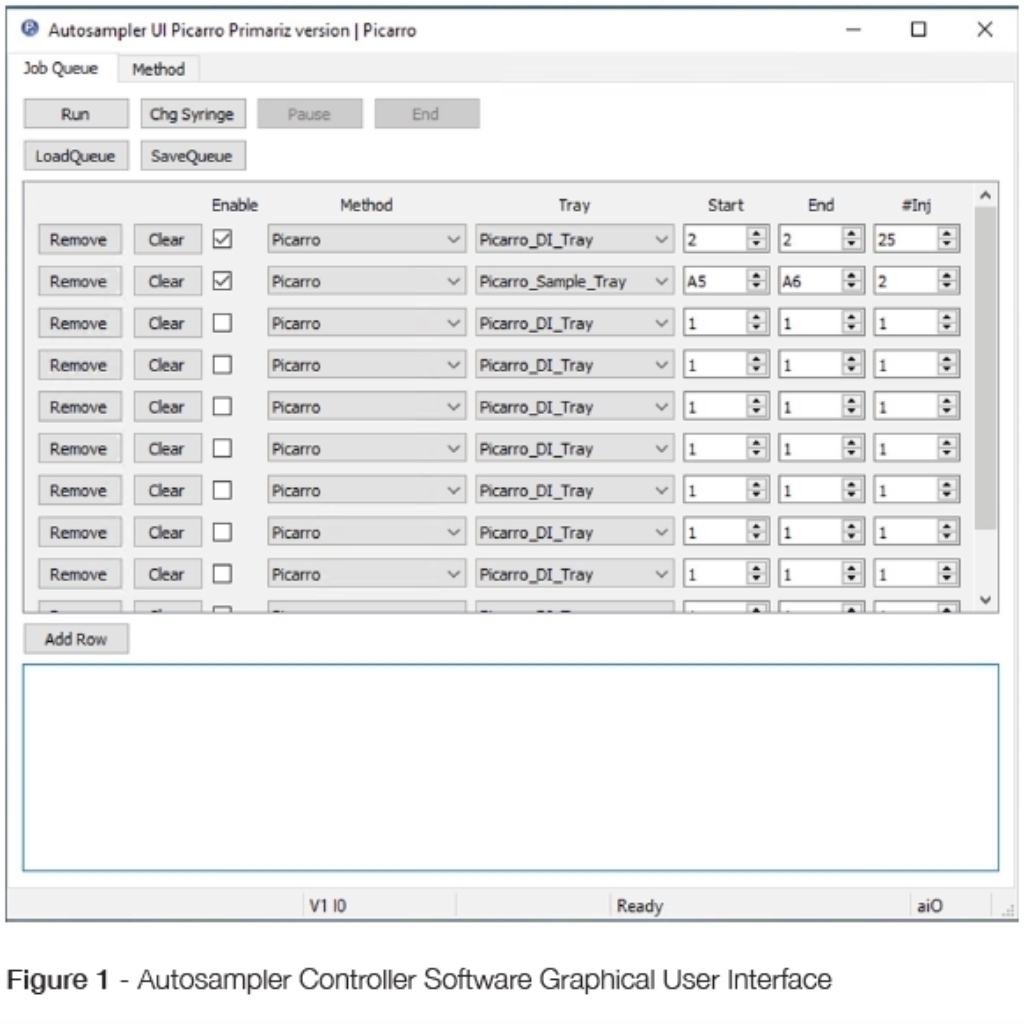Tick the Enable checkbox in the fourth row
1024x1024 pixels.
pyautogui.click(x=222, y=364)
